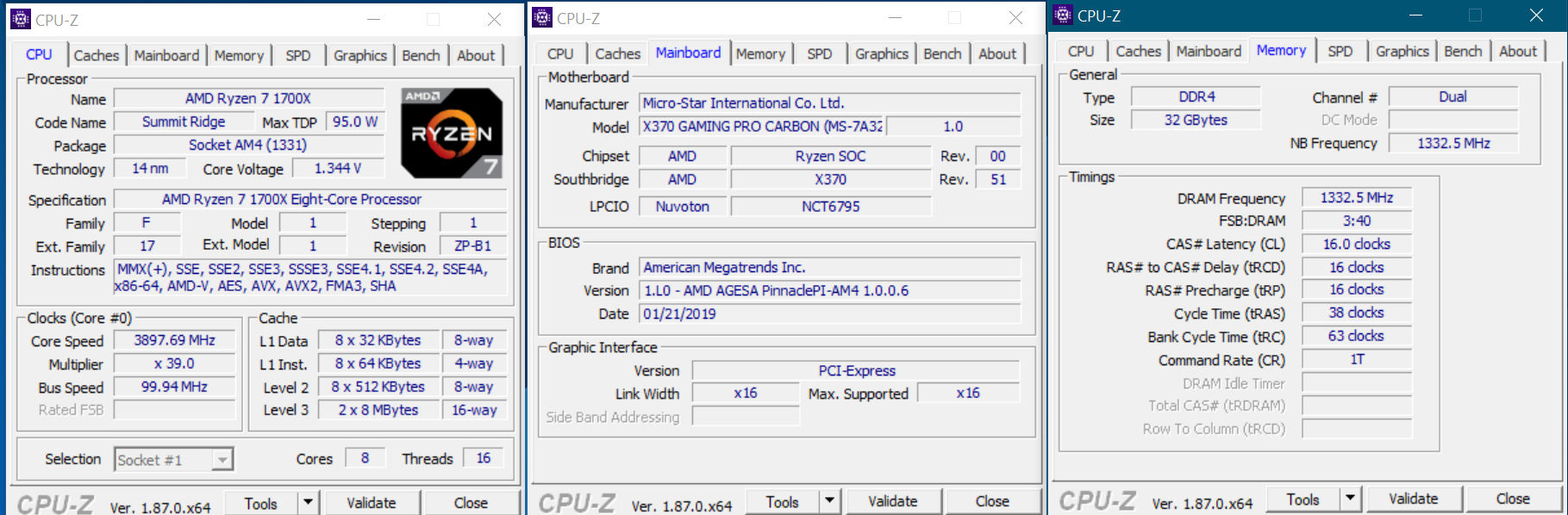Click Validate button in left CPU window
The height and width of the screenshot is (515, 1568).
pyautogui.click(x=372, y=503)
